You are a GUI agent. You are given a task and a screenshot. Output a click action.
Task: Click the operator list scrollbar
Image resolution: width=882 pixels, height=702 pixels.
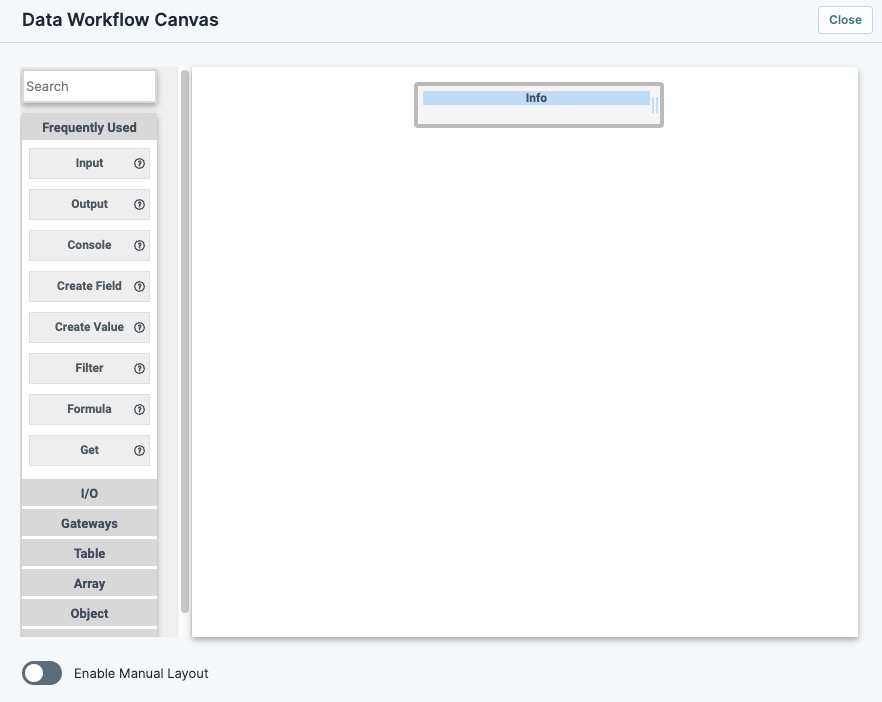[185, 341]
